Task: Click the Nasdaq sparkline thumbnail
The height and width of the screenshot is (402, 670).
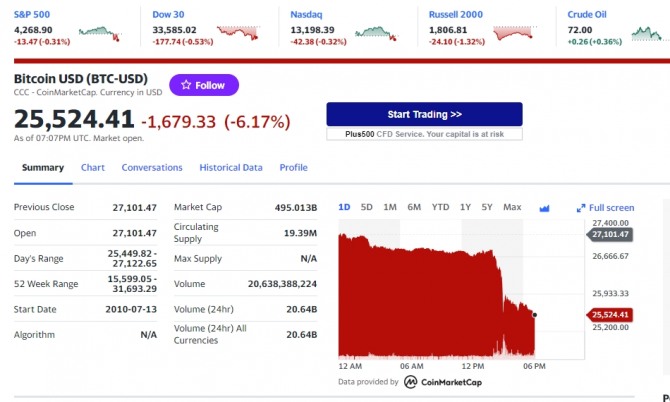Action: (376, 34)
